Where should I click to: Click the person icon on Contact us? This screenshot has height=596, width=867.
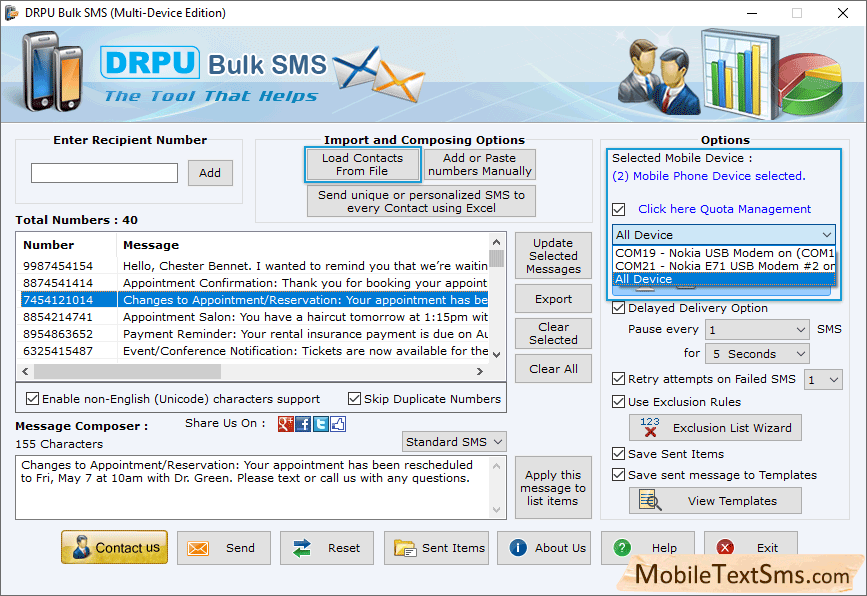click(x=81, y=547)
